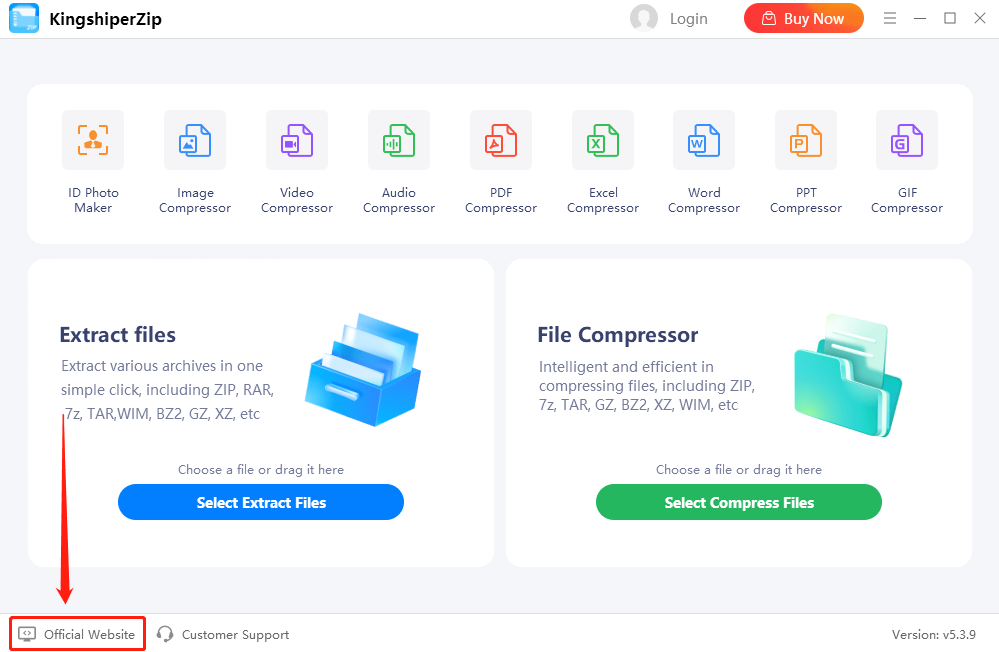Screen dimensions: 999x652
Task: Click the Customer Support headset icon
Action: click(x=165, y=634)
